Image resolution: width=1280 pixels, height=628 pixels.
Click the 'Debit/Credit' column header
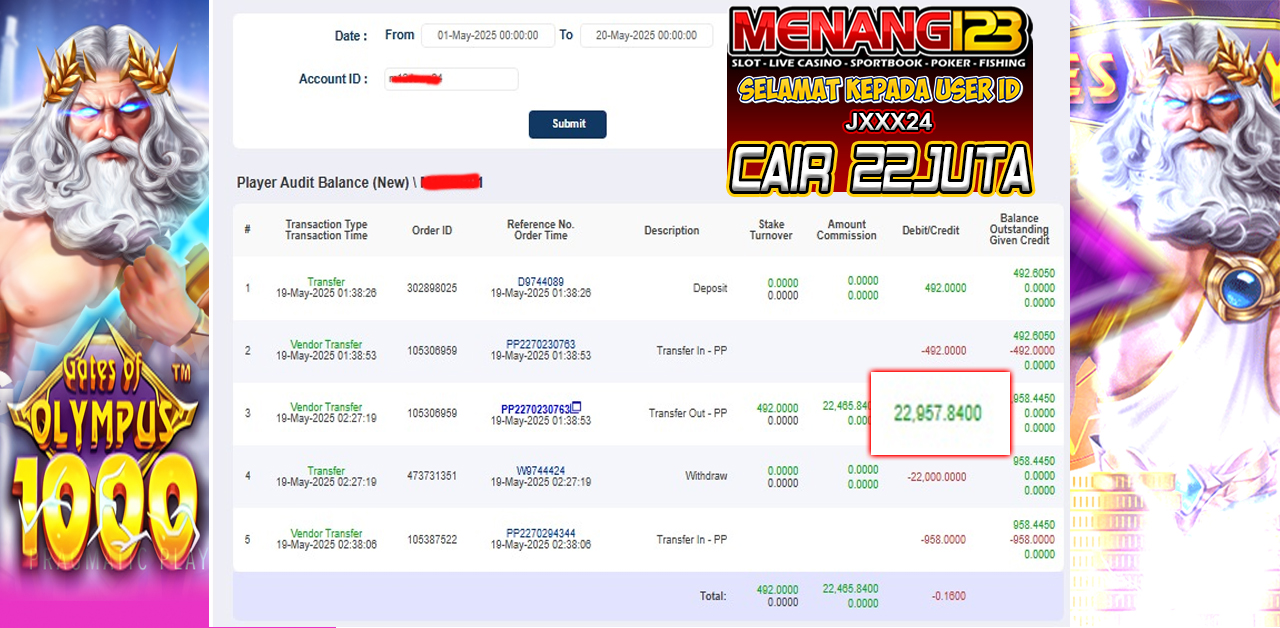coord(931,231)
